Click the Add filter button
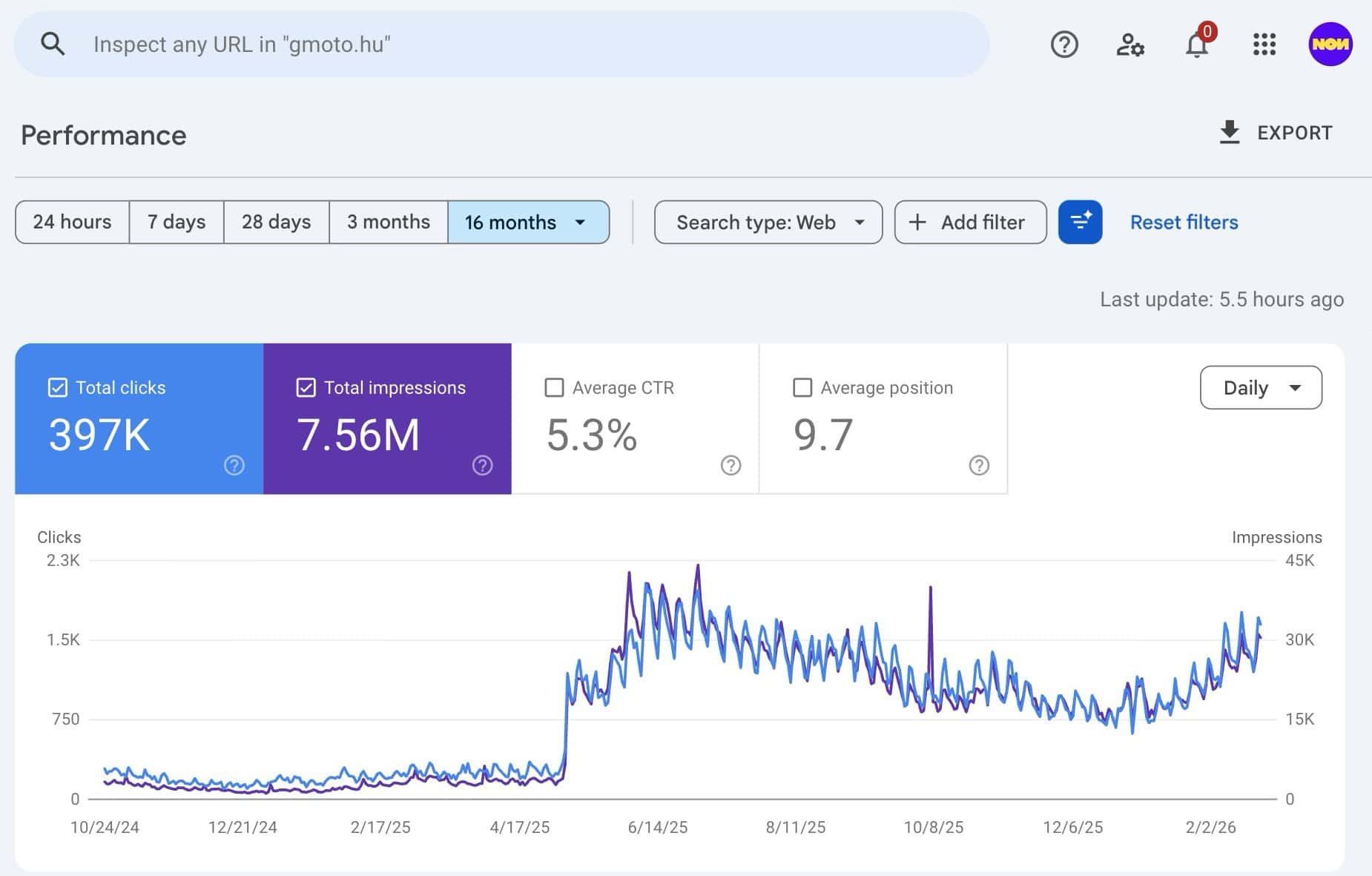Viewport: 1372px width, 876px height. [x=970, y=222]
